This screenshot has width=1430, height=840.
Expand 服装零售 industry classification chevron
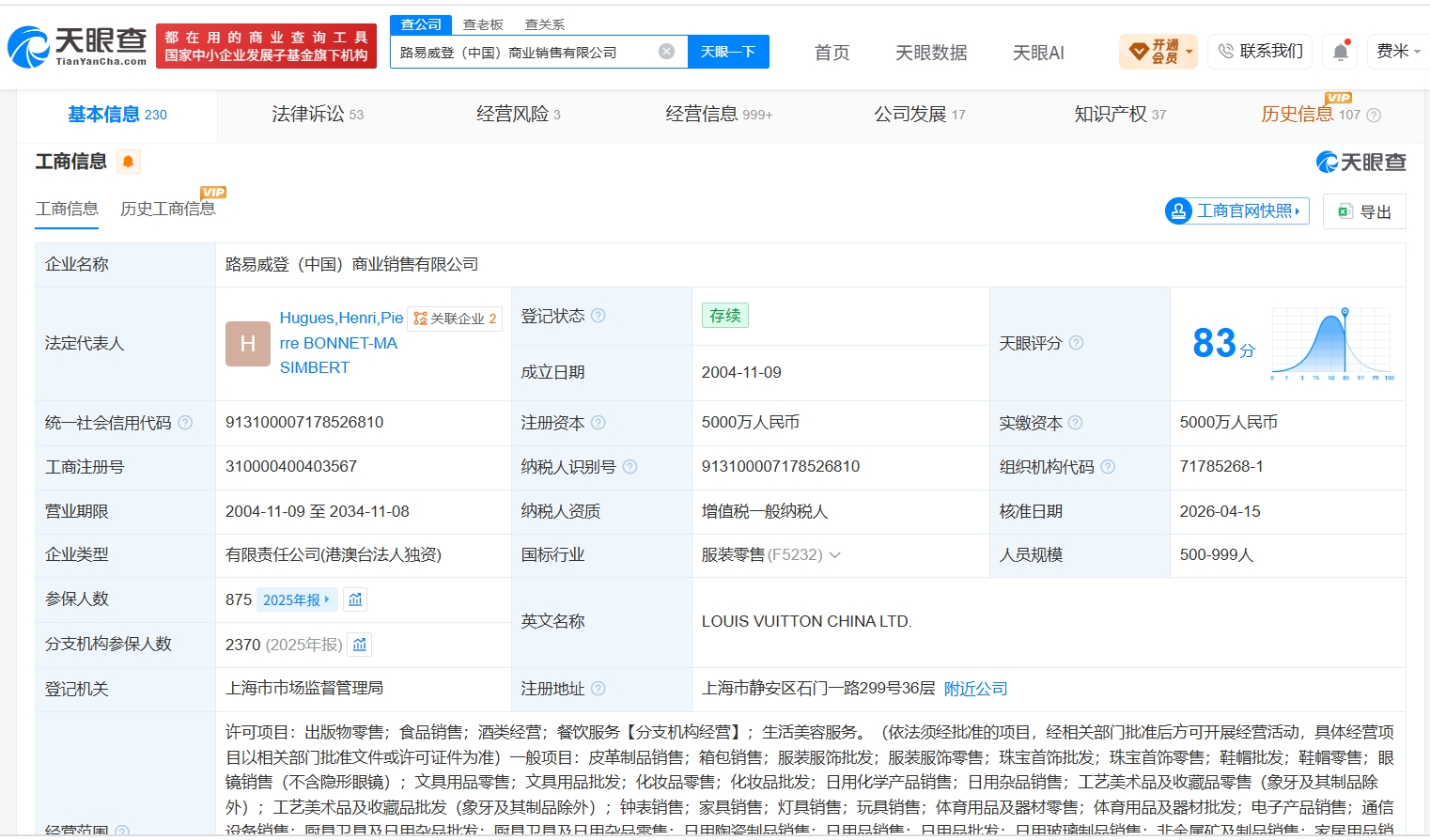pos(834,555)
